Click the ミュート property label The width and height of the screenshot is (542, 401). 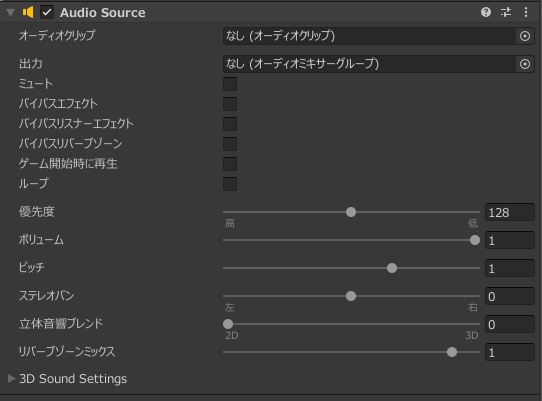click(x=36, y=84)
